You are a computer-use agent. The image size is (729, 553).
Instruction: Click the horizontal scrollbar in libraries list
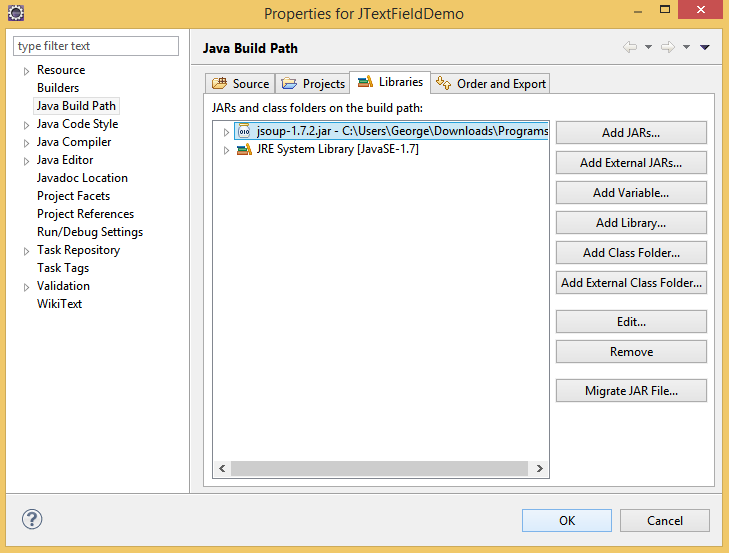(380, 468)
